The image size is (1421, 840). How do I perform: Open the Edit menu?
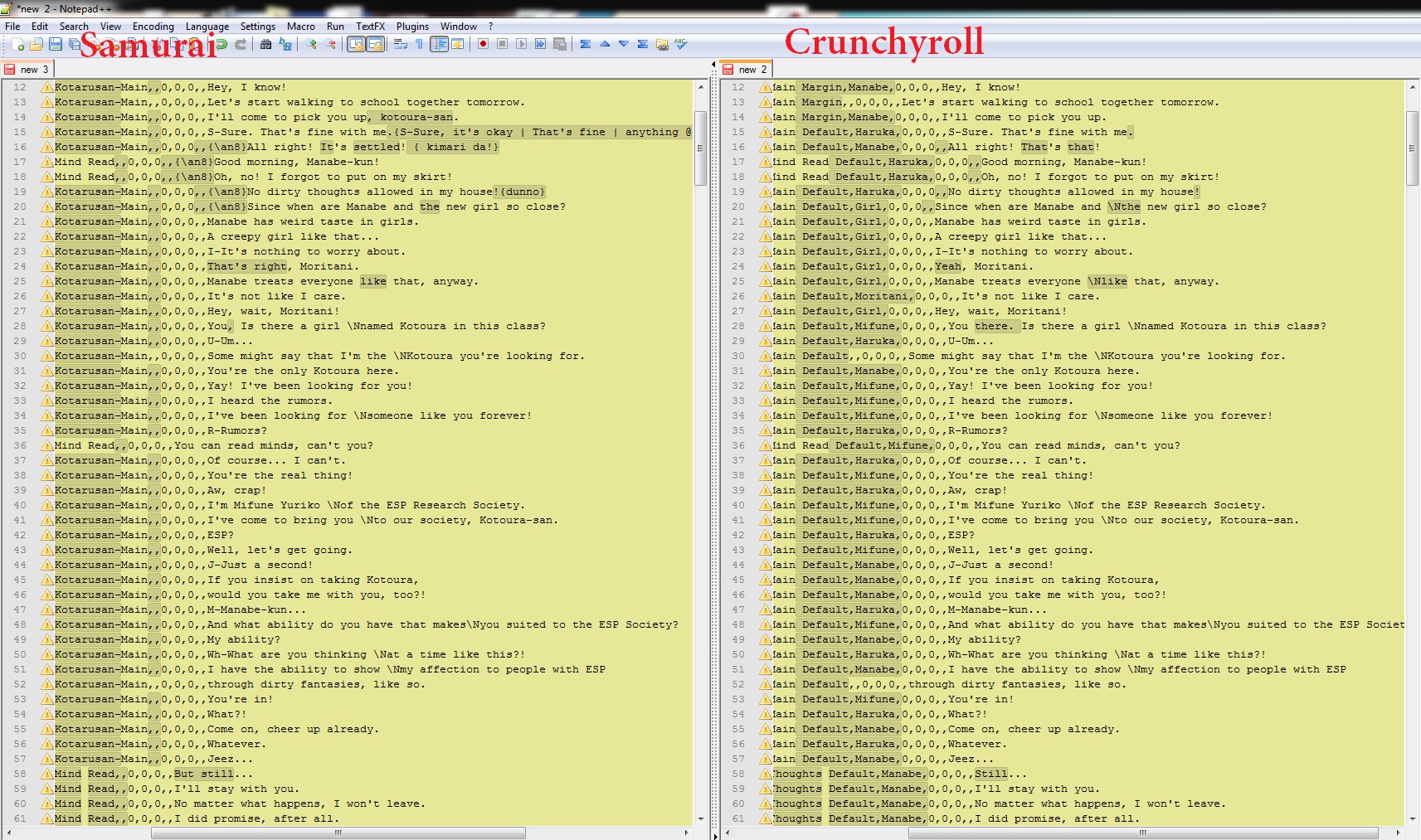tap(40, 27)
